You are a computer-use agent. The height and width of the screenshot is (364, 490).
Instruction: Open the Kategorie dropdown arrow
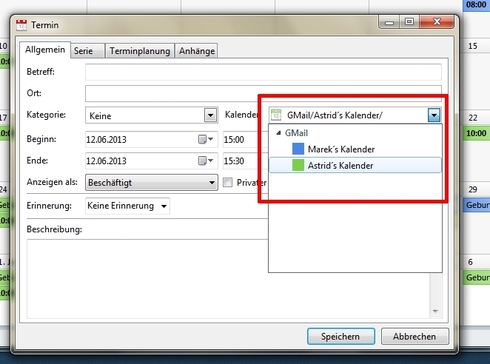[x=210, y=116]
